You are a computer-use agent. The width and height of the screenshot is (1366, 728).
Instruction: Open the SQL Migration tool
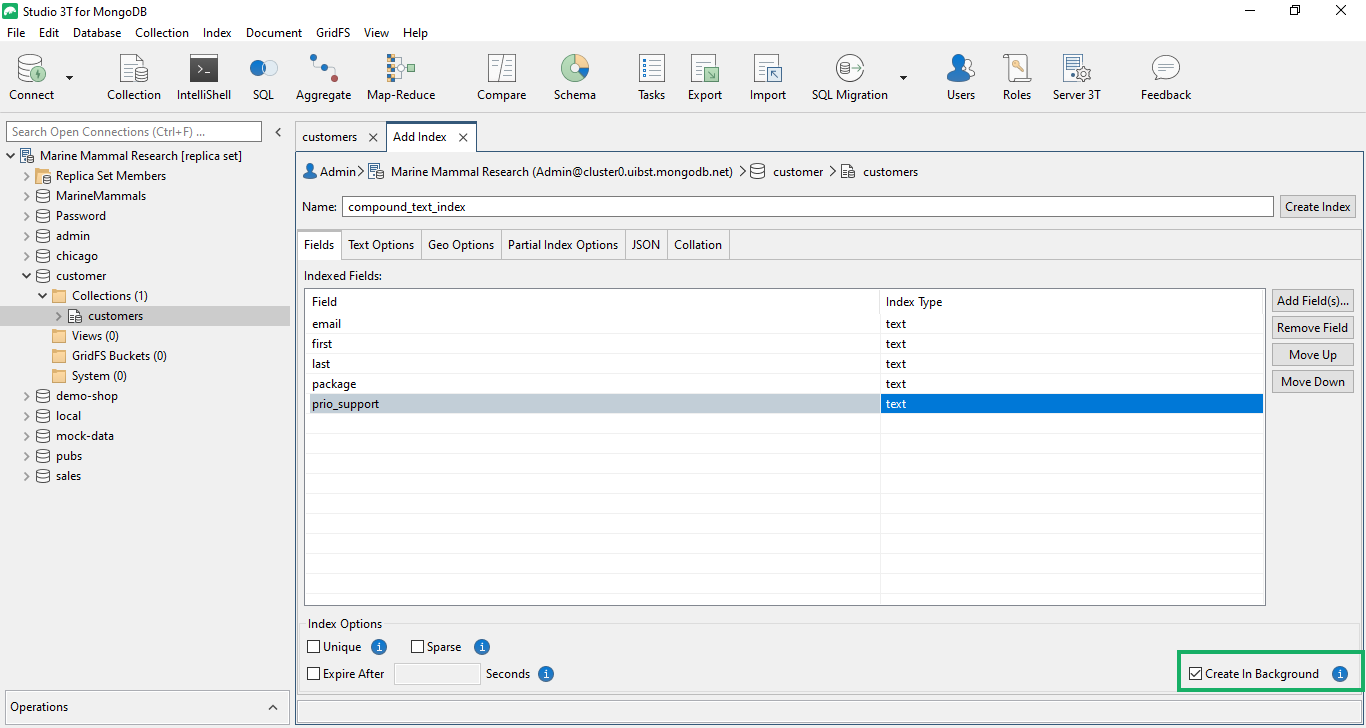848,75
